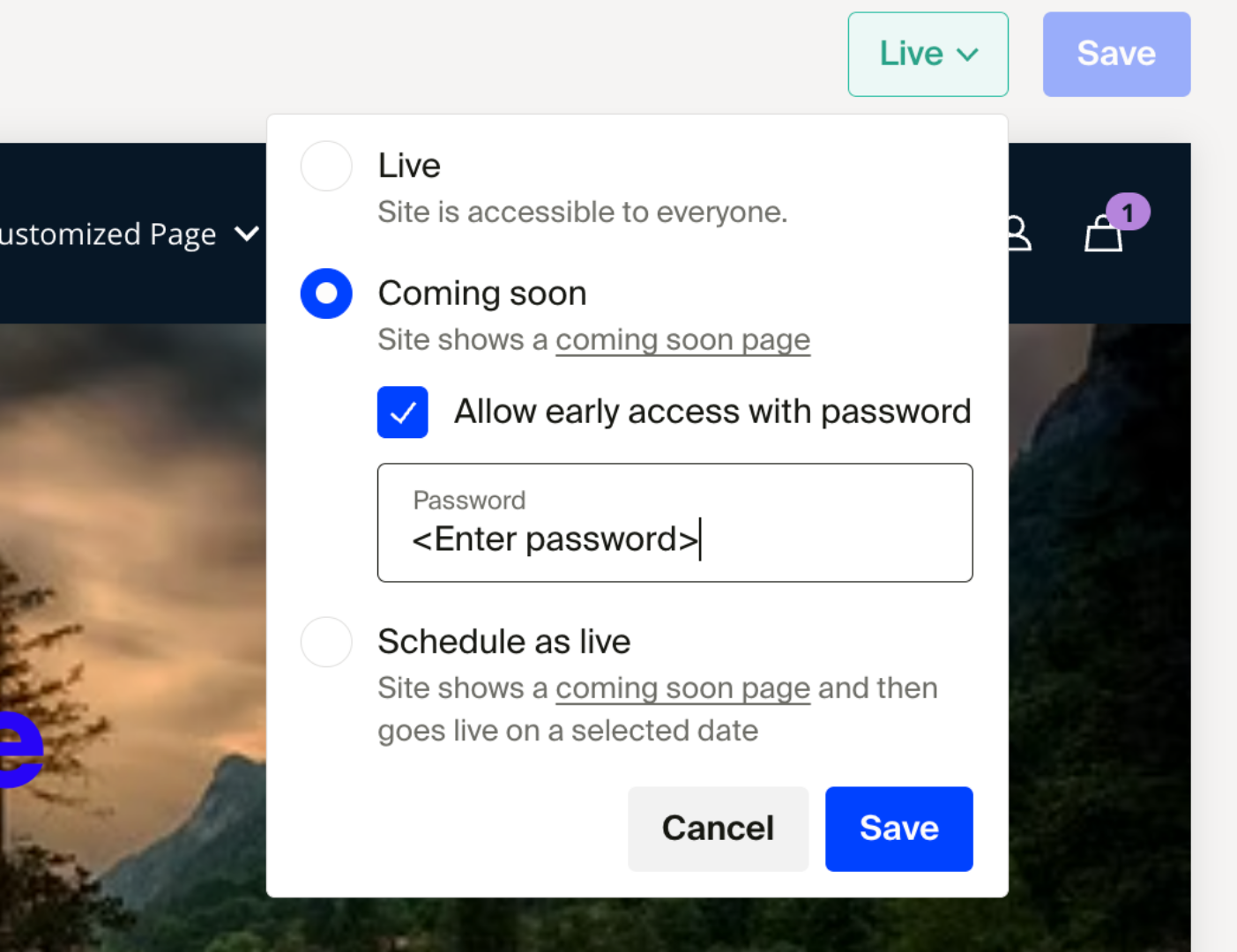
Task: Click the purple cart count badge
Action: pos(1128,212)
